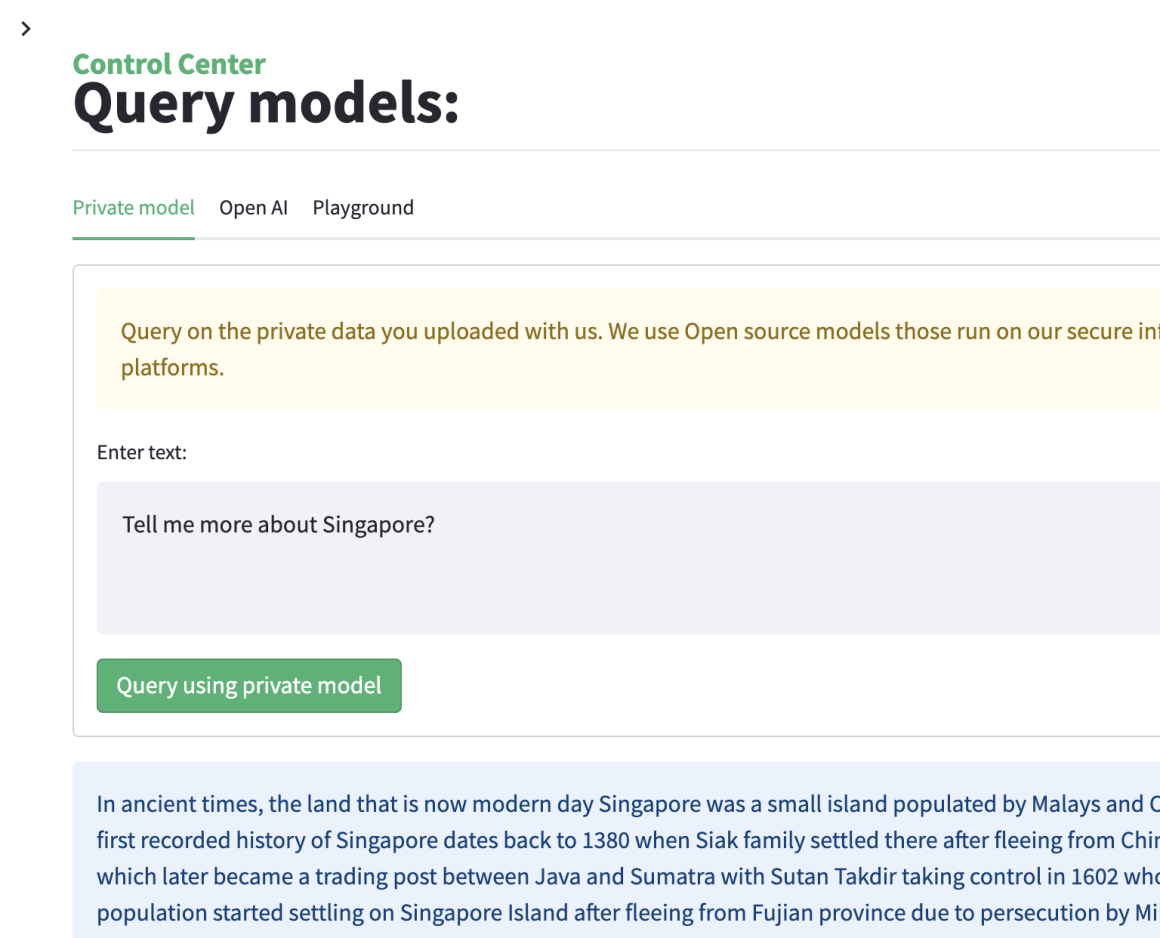Click the Query models: heading
Screen dimensions: 1160x938
coord(266,104)
